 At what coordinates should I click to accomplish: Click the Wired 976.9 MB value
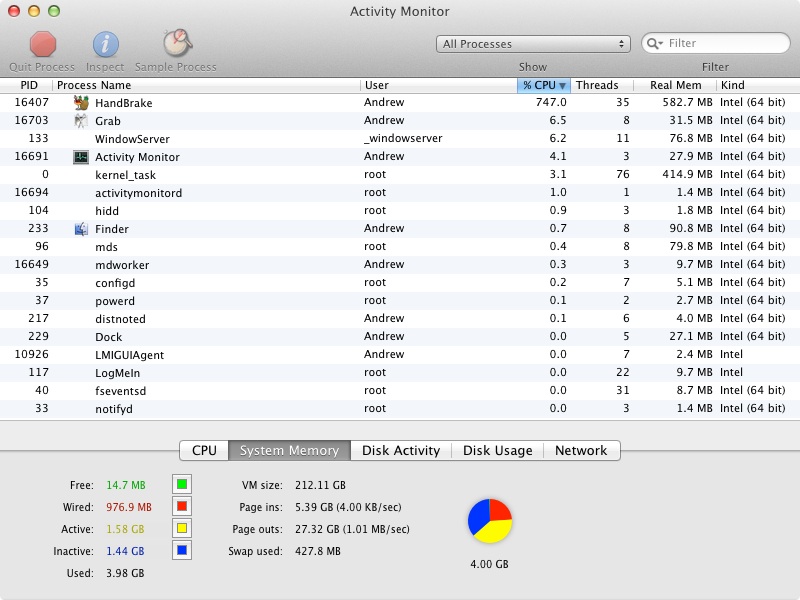pyautogui.click(x=129, y=507)
